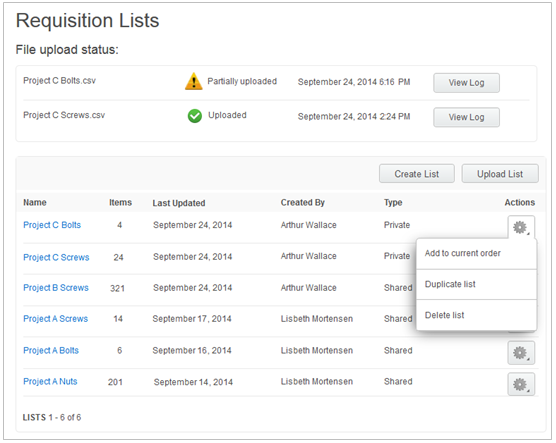Screen dimensions: 556x443
Task: Click the Project C Bolts.csv file name
Action: pos(60,81)
